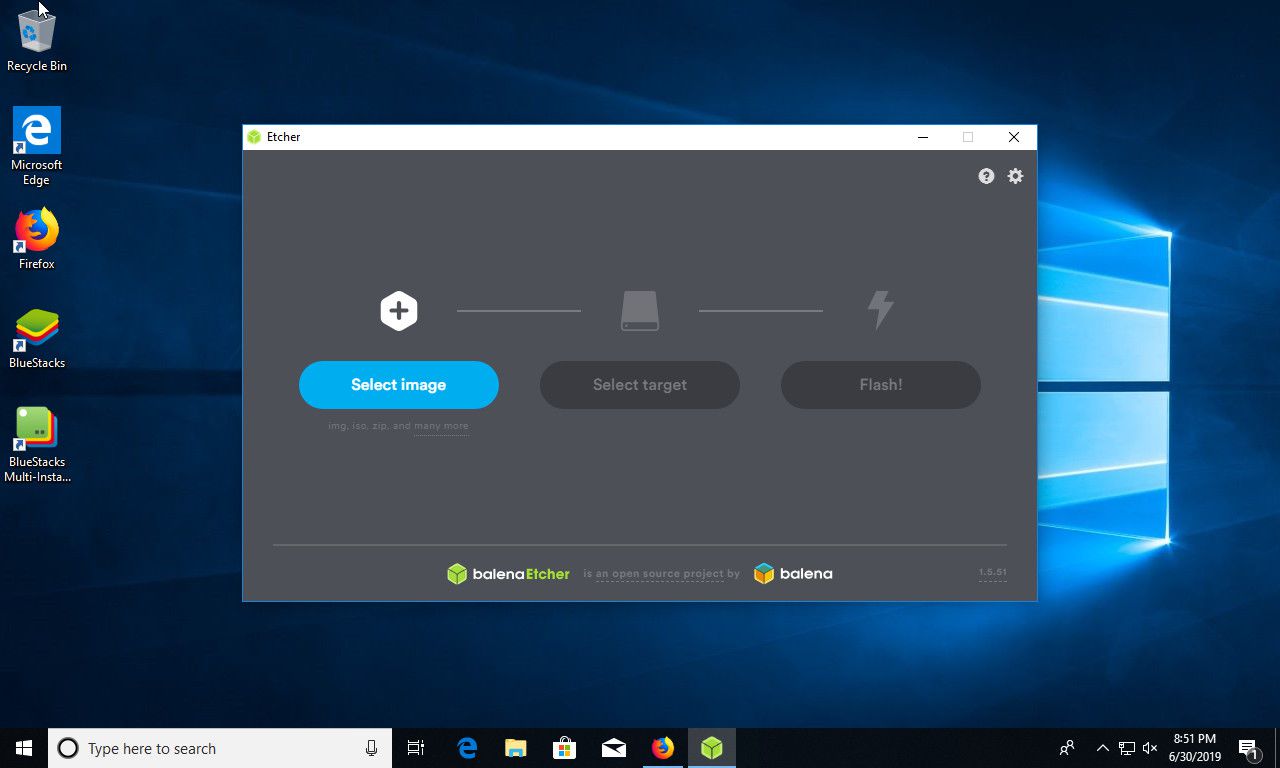1280x768 pixels.
Task: Select BlueStacks Multi-Instance desktop shortcut
Action: pyautogui.click(x=37, y=445)
